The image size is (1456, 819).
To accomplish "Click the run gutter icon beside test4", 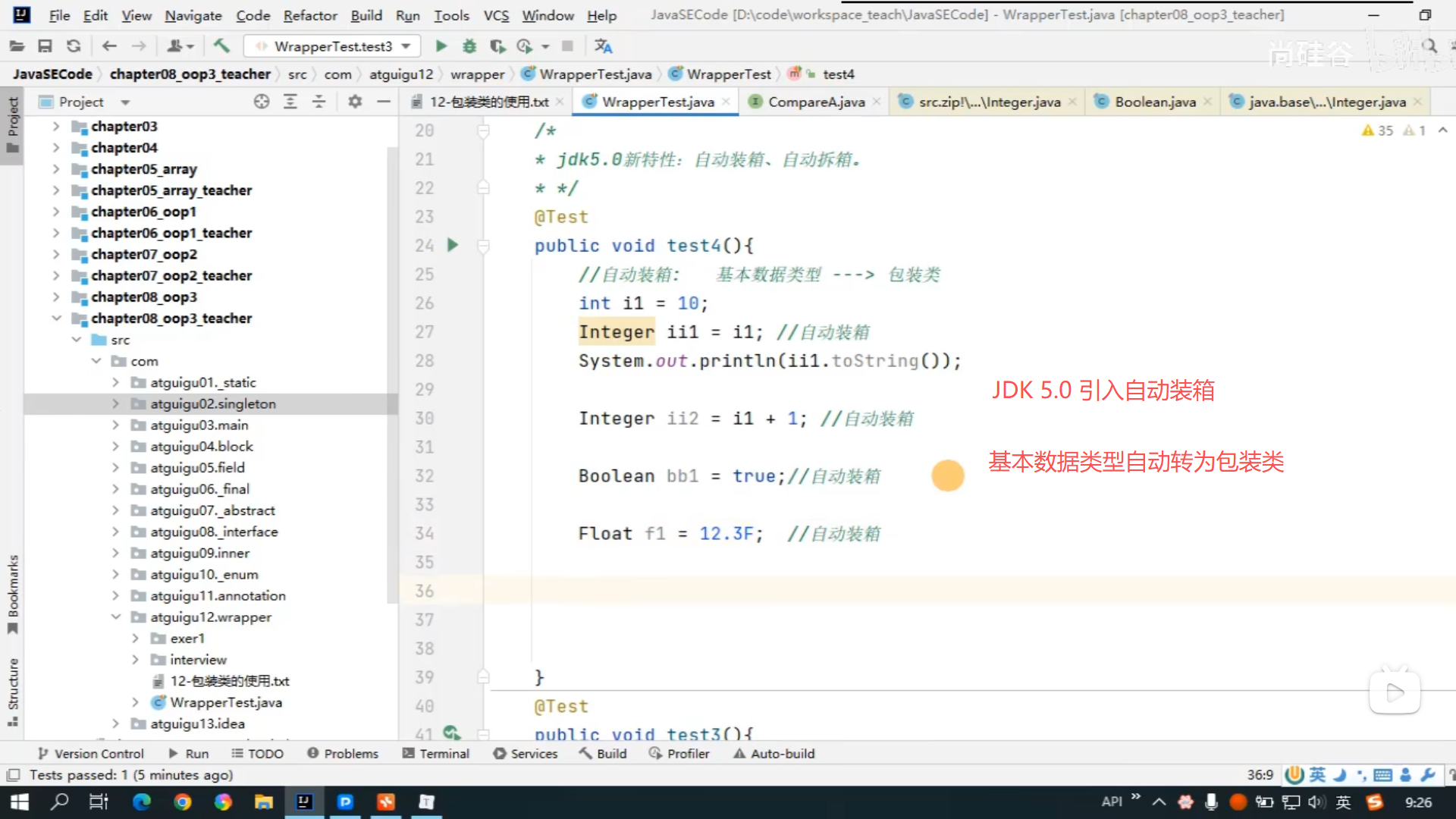I will 453,245.
